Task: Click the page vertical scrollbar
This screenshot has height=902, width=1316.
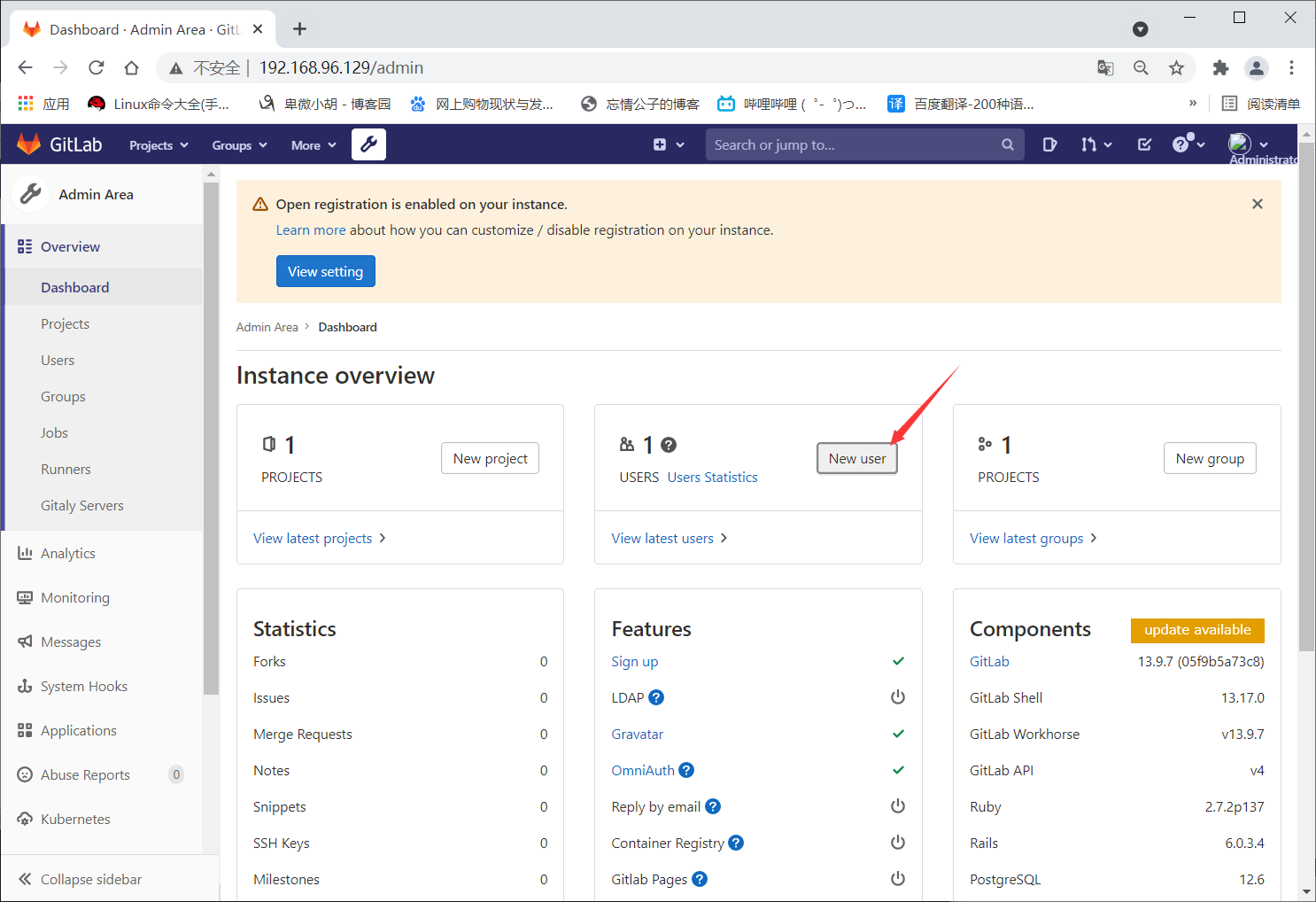Action: 1306,398
